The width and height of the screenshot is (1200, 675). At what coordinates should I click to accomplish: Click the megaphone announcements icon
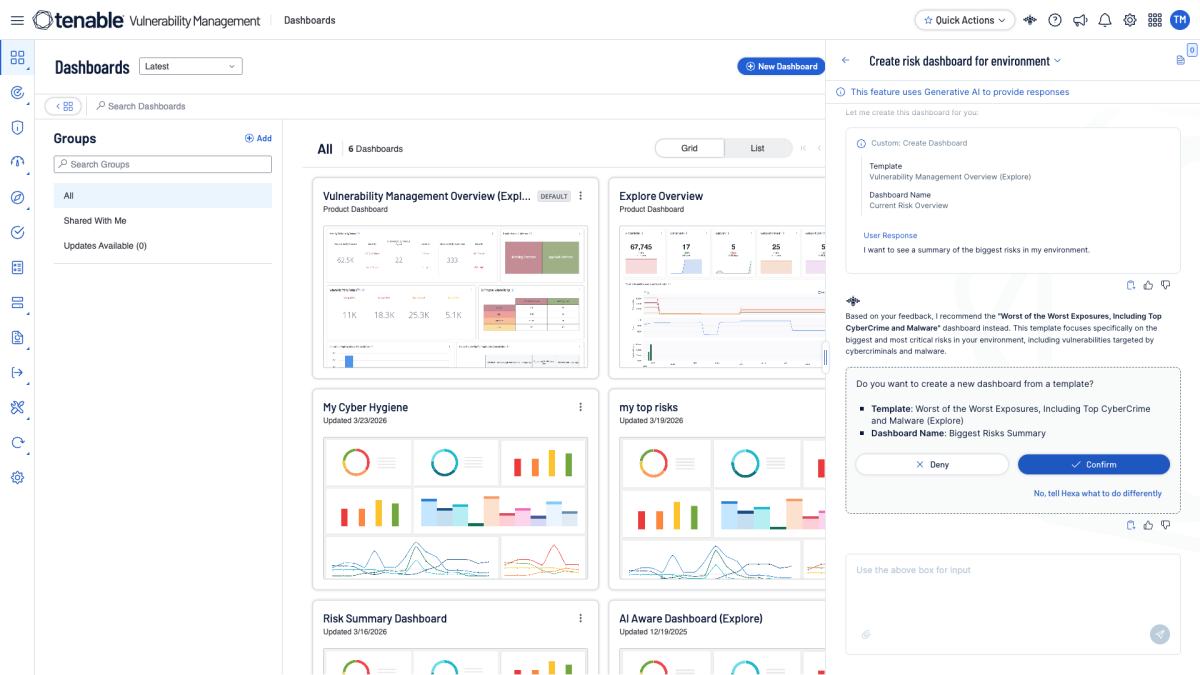coord(1080,19)
